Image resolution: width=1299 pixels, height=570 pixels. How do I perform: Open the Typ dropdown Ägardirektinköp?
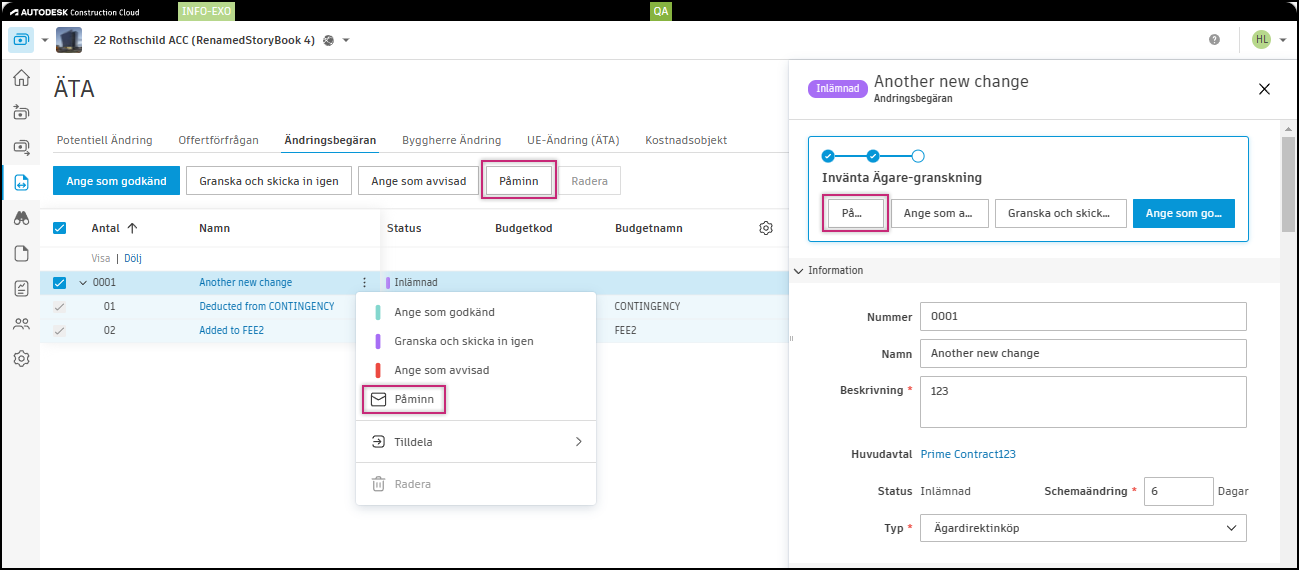click(1083, 528)
